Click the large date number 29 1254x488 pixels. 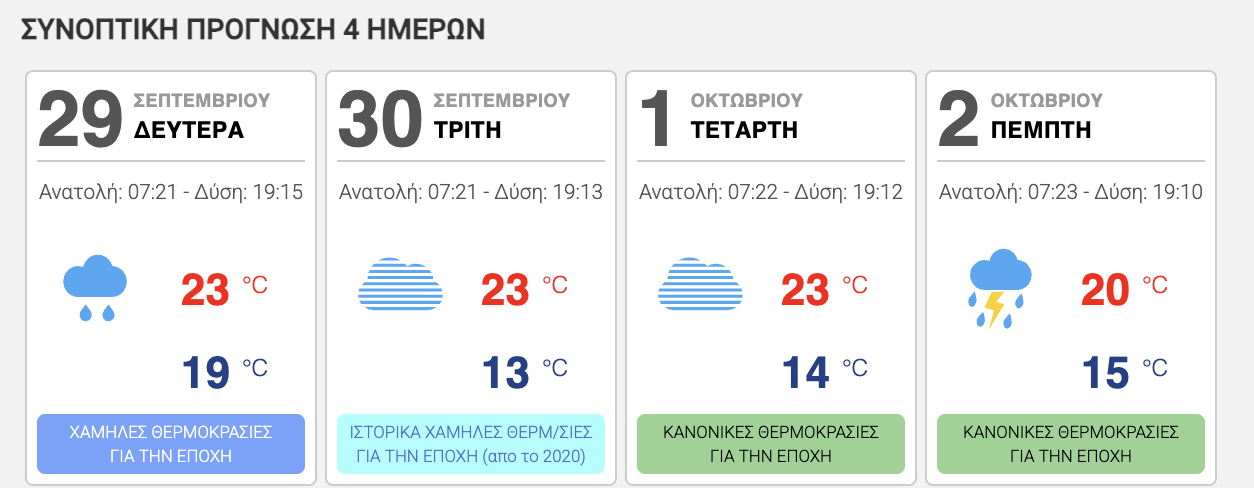point(81,117)
